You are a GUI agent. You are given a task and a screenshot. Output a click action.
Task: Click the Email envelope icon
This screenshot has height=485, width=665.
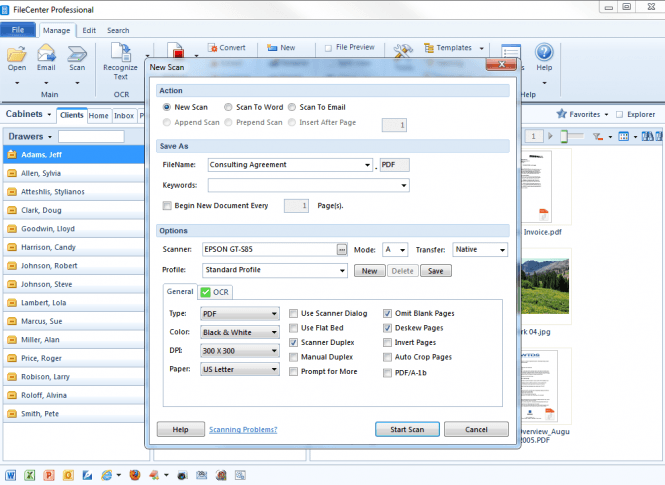(x=46, y=53)
